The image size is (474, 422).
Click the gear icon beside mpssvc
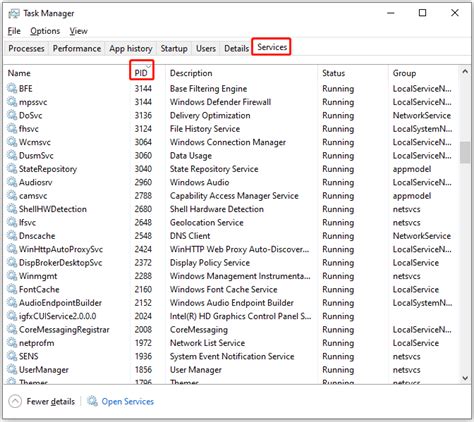(12, 102)
